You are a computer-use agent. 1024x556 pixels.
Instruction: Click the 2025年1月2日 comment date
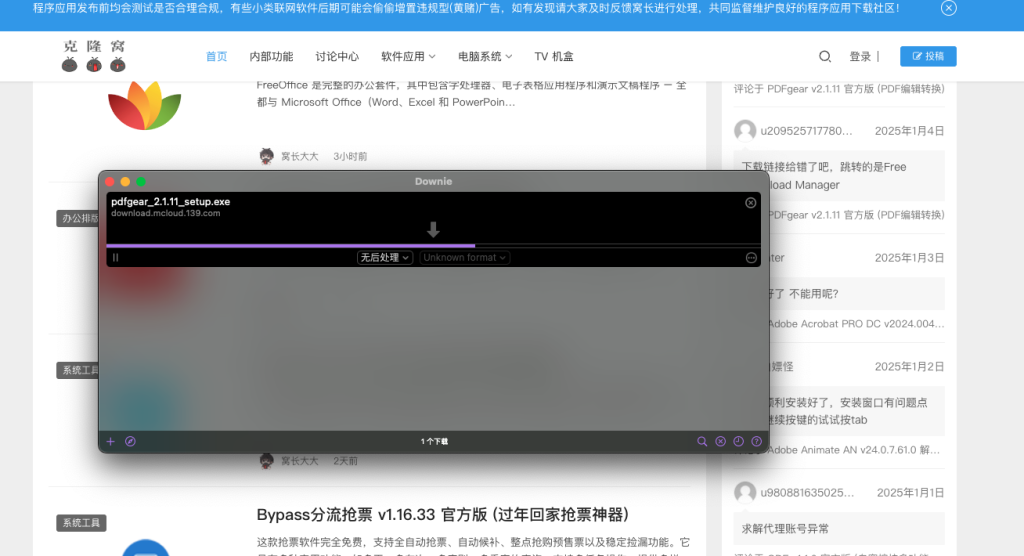[910, 367]
